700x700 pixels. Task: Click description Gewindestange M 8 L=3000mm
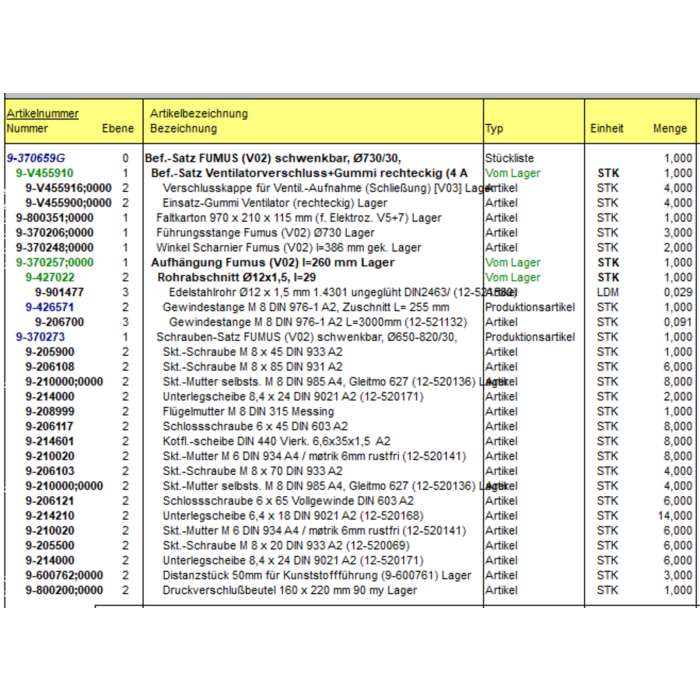318,322
